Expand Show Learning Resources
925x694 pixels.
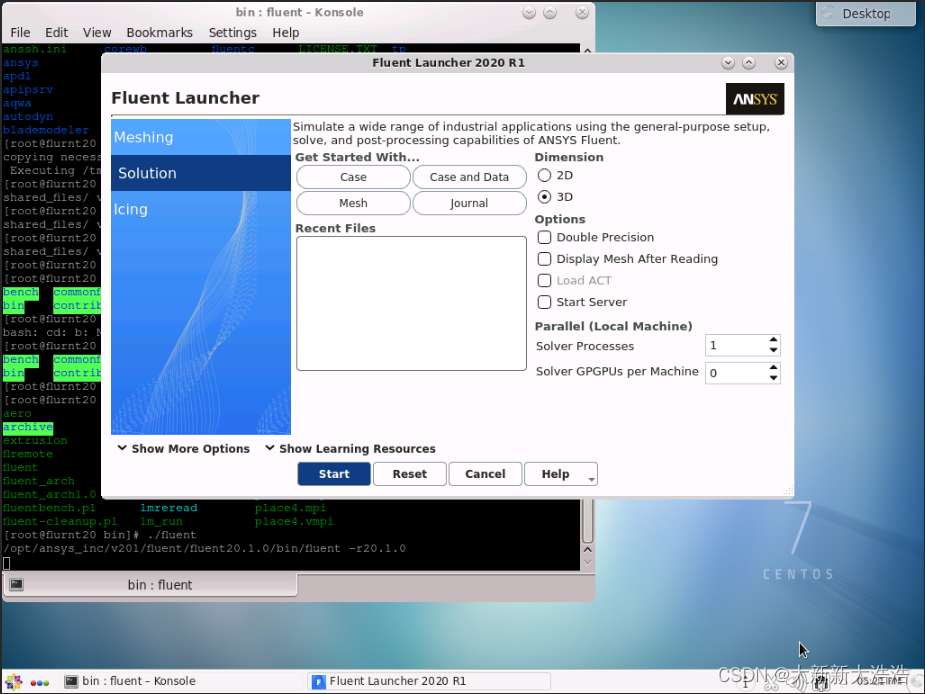pos(350,449)
